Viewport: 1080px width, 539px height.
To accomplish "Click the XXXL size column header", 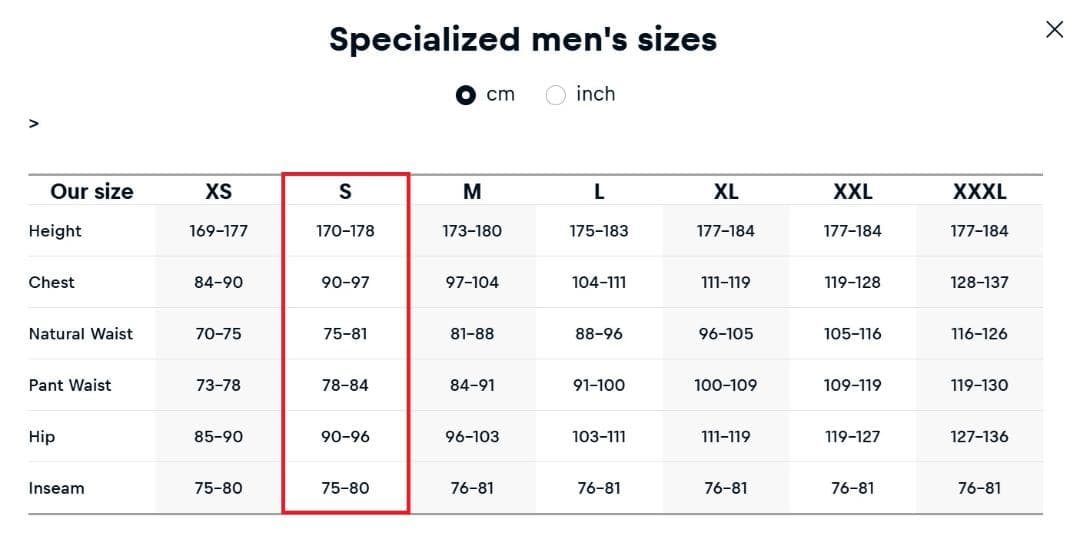I will coord(979,191).
